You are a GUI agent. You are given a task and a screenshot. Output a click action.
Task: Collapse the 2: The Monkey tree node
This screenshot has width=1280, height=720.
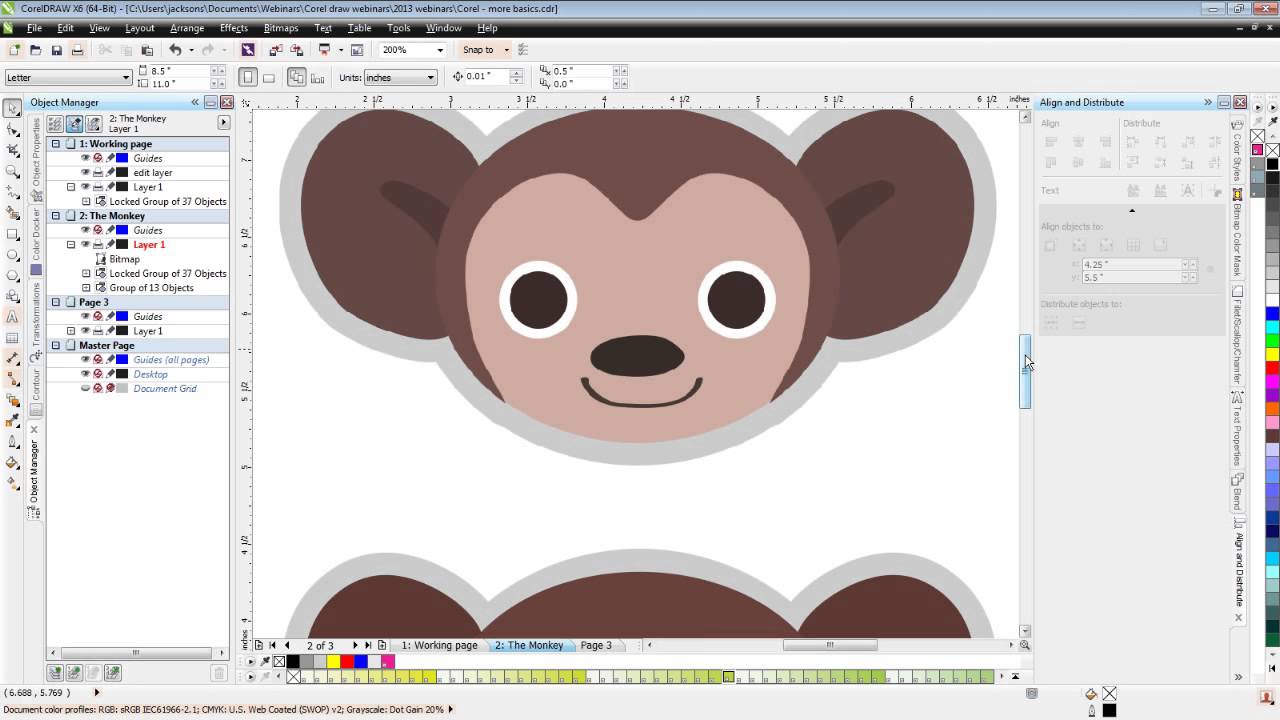(x=56, y=216)
